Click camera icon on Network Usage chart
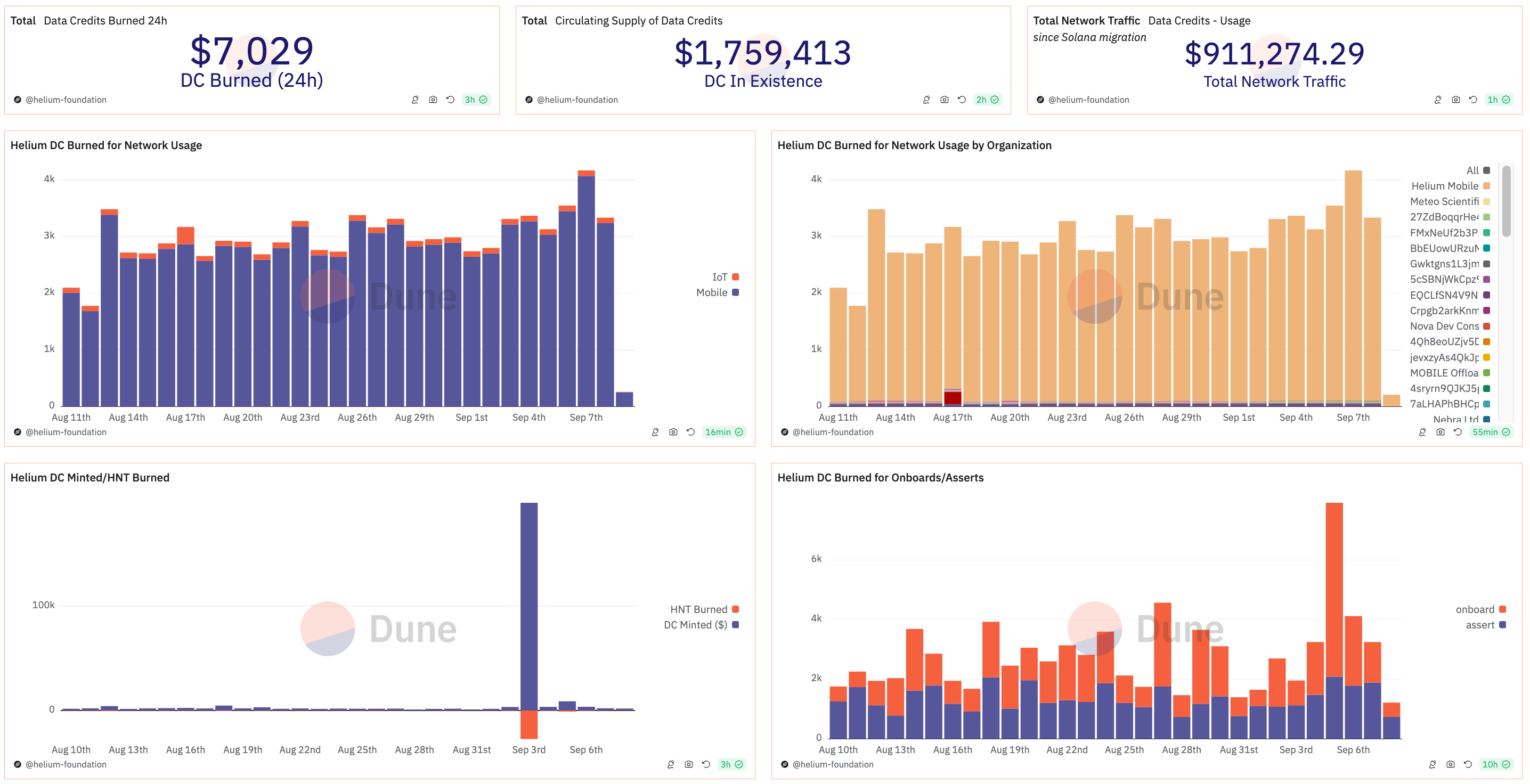This screenshot has width=1530, height=784. 673,432
